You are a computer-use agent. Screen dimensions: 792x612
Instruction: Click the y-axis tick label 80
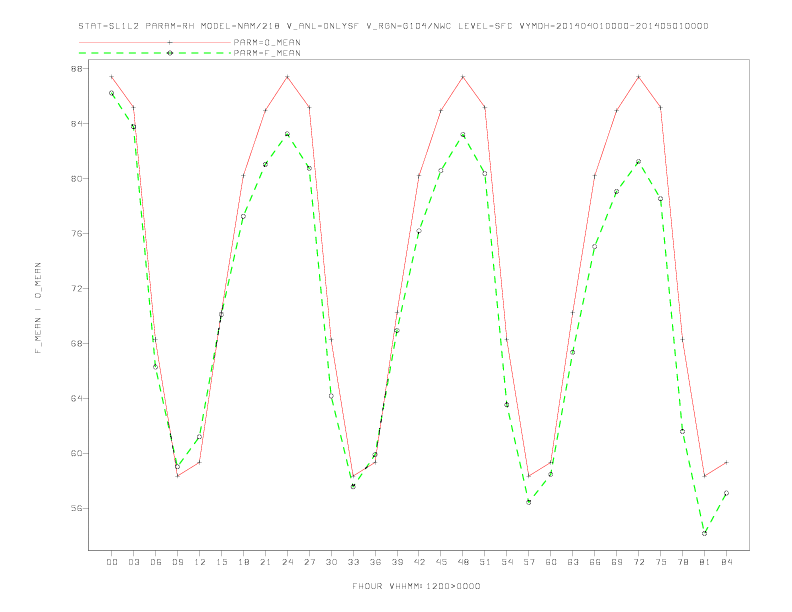[x=79, y=179]
